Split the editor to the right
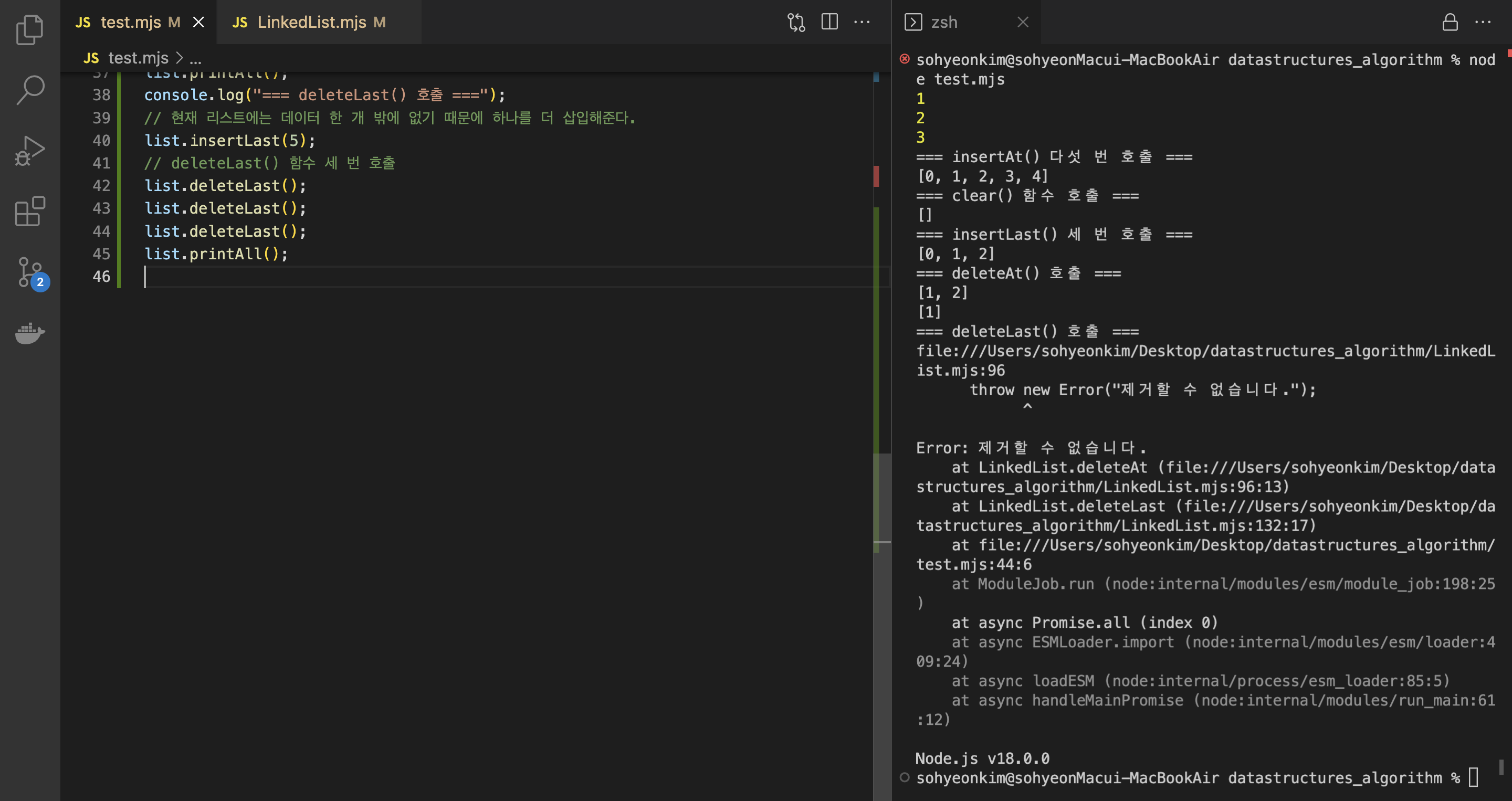 (829, 22)
